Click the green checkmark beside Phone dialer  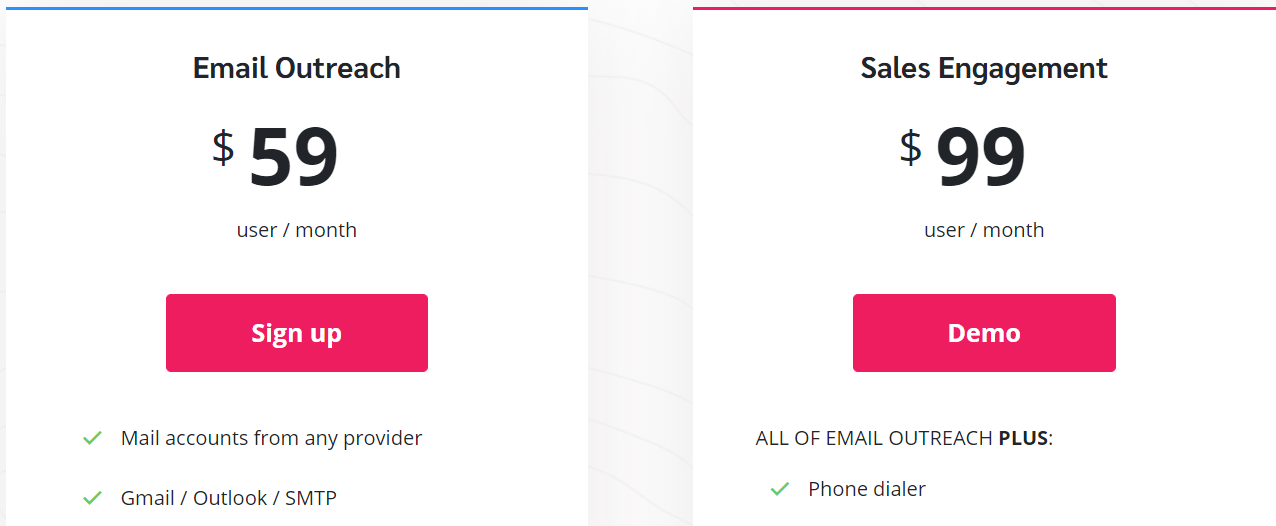tap(780, 489)
